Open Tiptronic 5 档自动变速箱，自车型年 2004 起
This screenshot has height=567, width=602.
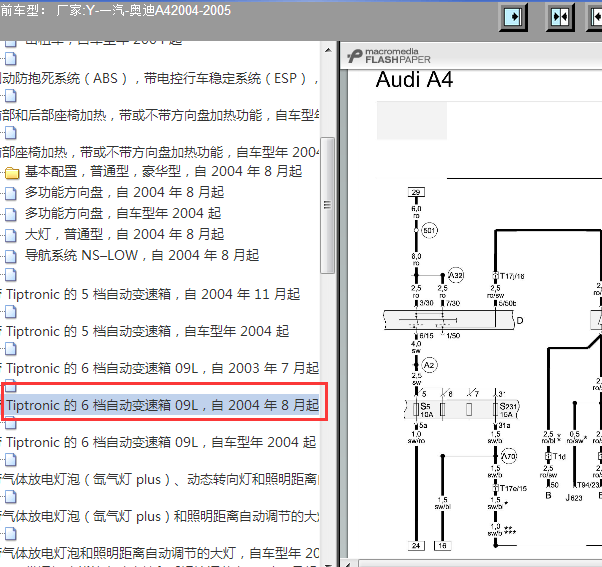coord(145,331)
